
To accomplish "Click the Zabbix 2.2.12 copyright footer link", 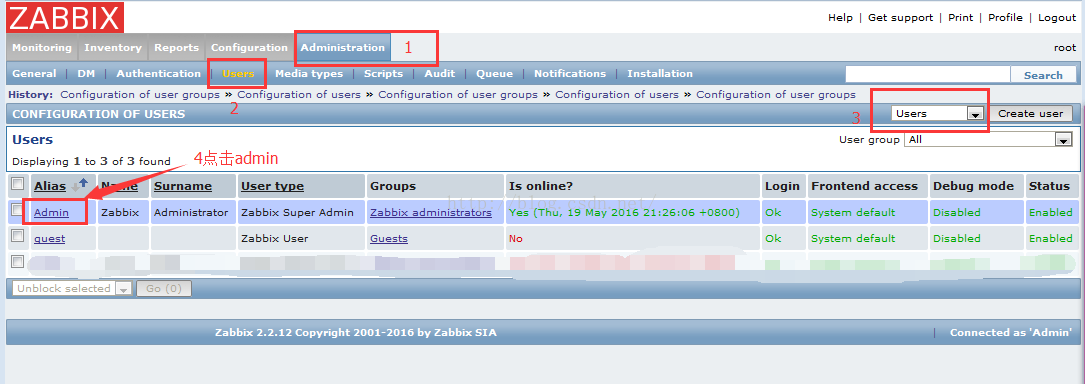I will coord(356,332).
